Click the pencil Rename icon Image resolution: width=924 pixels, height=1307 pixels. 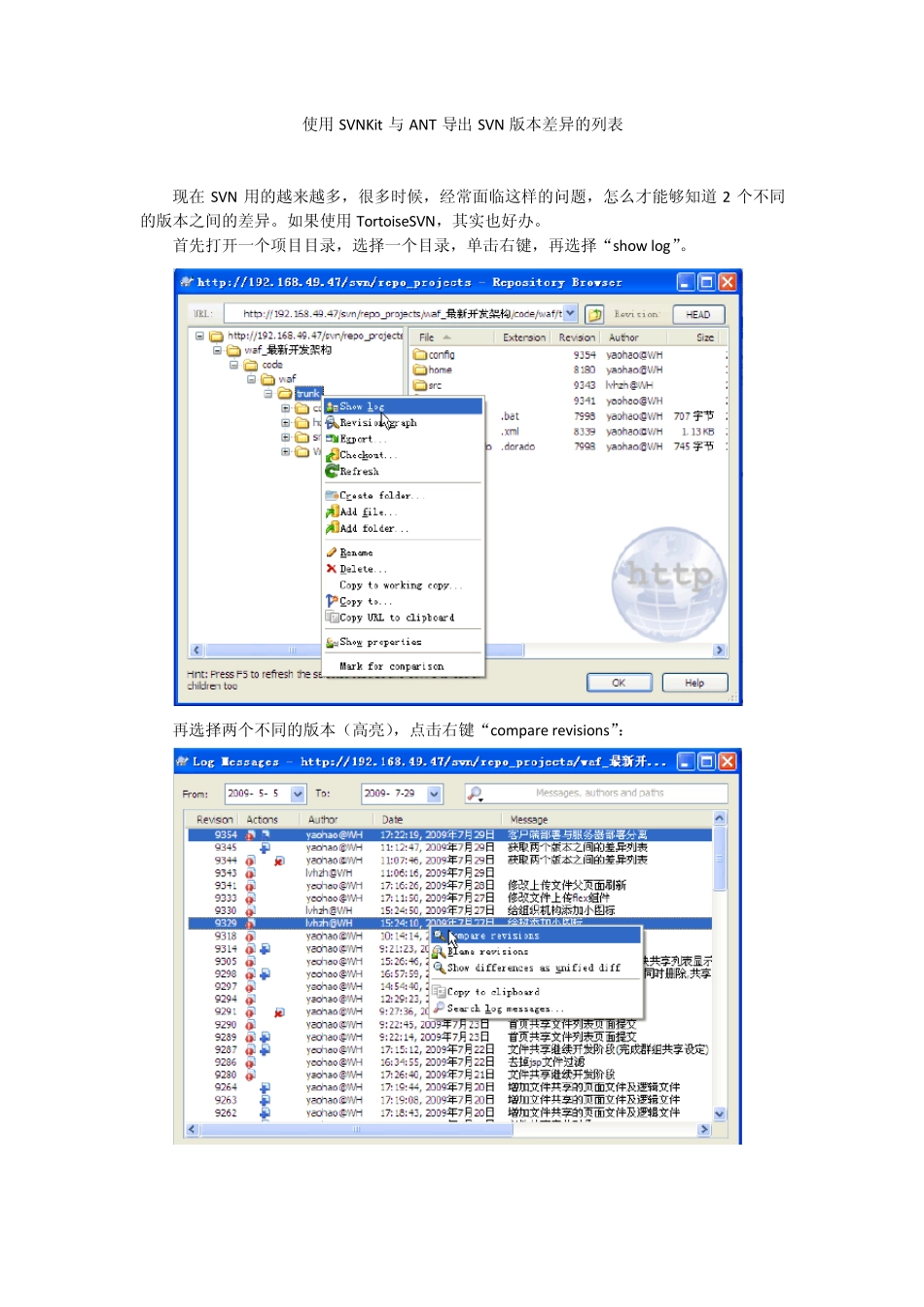pyautogui.click(x=332, y=552)
